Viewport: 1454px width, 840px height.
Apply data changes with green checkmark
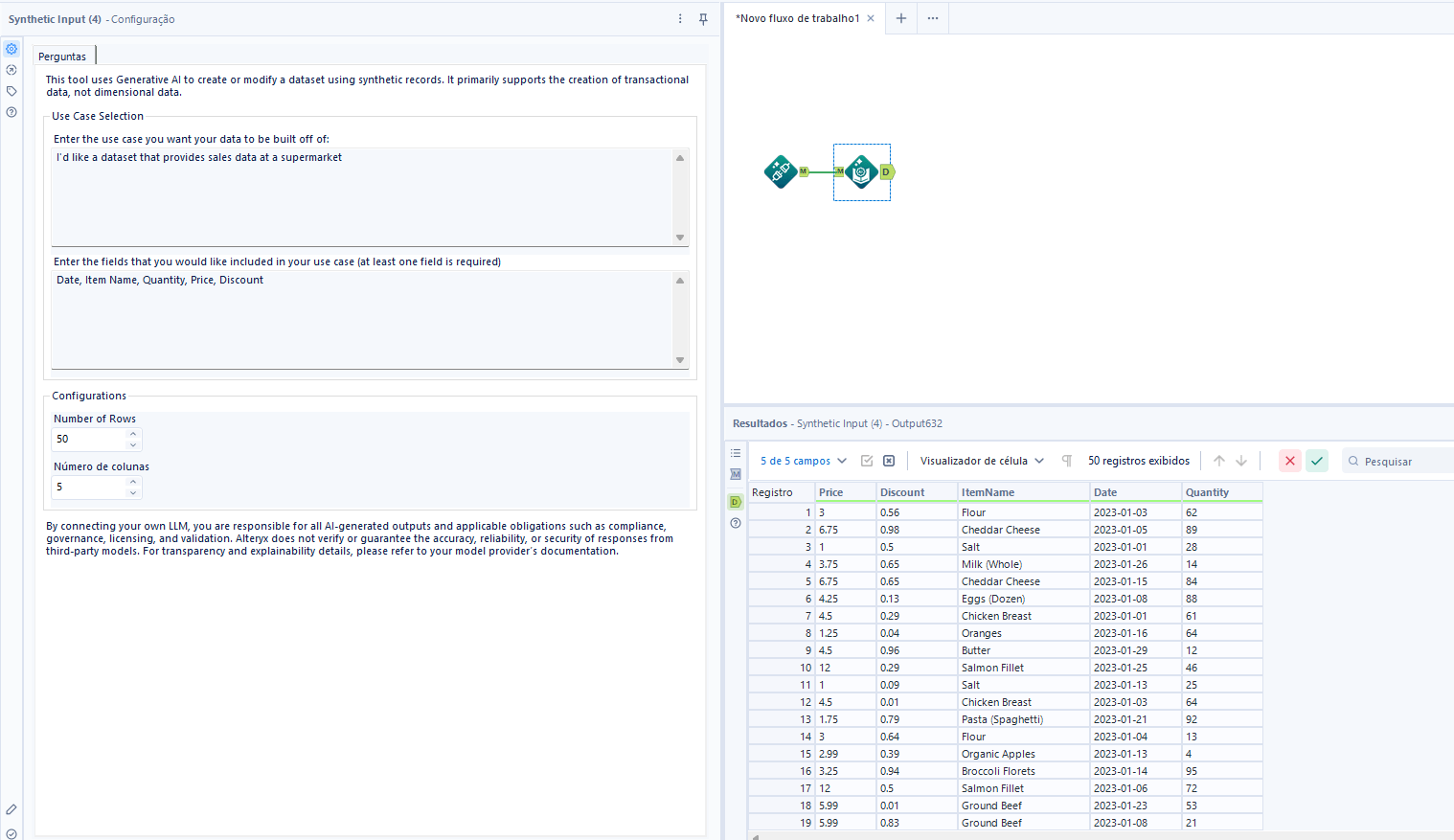tap(1317, 461)
